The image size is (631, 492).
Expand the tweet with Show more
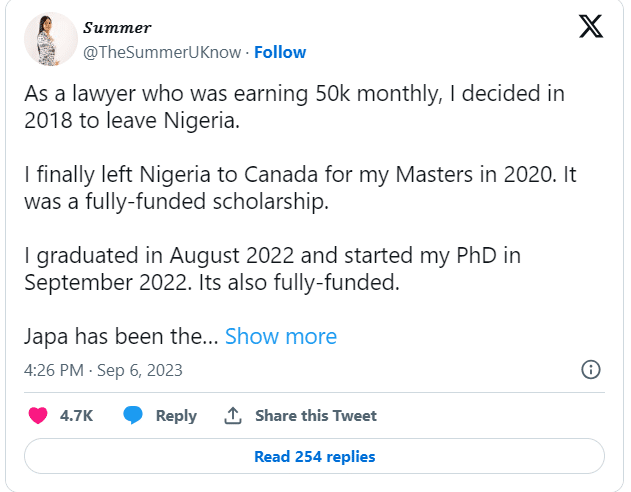[281, 336]
